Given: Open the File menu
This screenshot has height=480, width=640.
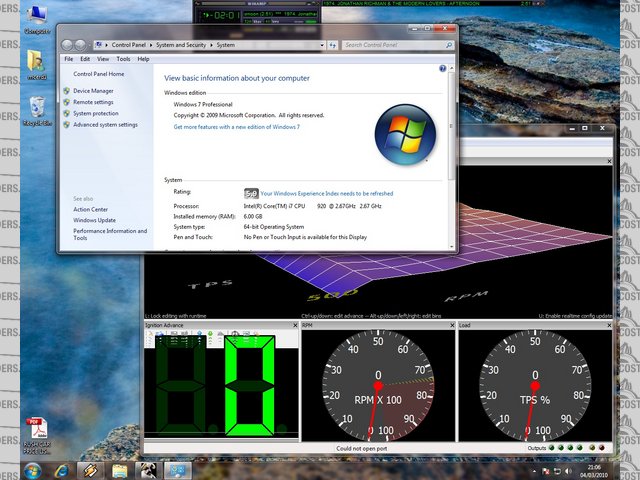Looking at the screenshot, I should tap(69, 59).
